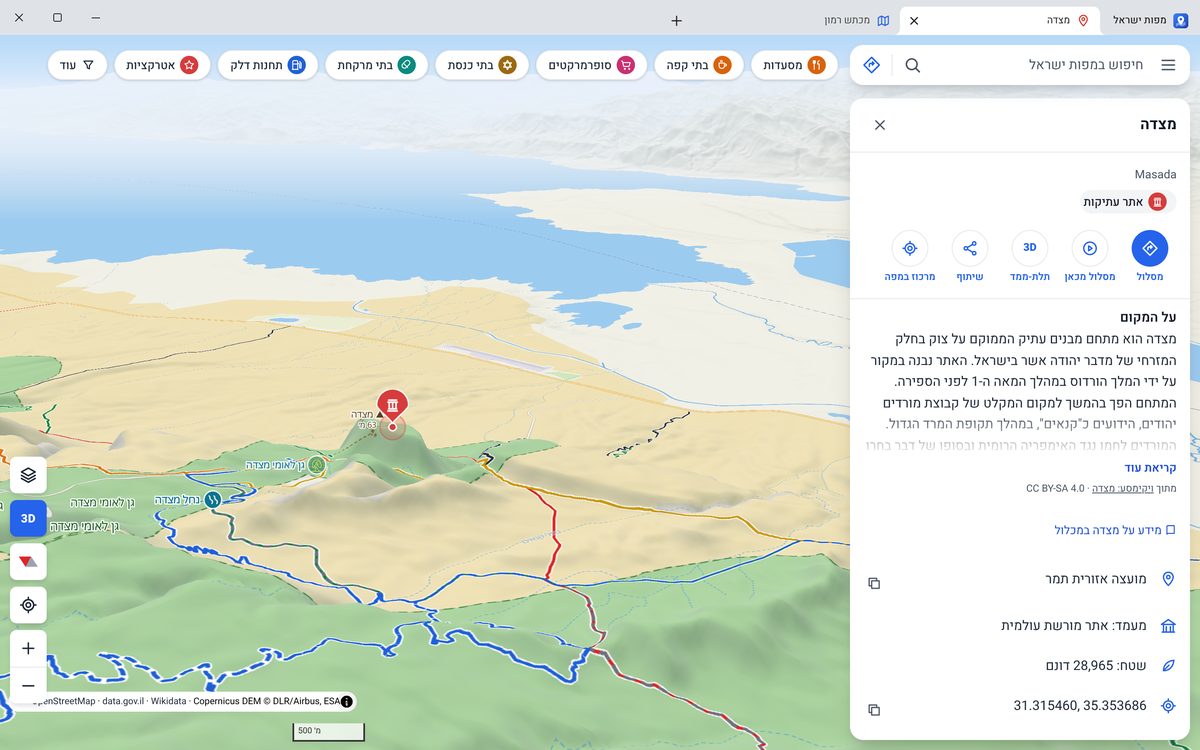Open directions icon beside search field
The height and width of the screenshot is (750, 1200).
(x=871, y=65)
